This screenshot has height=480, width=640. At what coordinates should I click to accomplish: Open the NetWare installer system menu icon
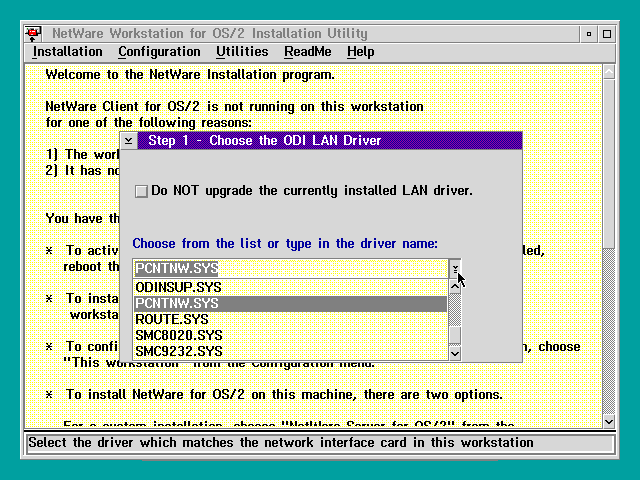click(33, 34)
